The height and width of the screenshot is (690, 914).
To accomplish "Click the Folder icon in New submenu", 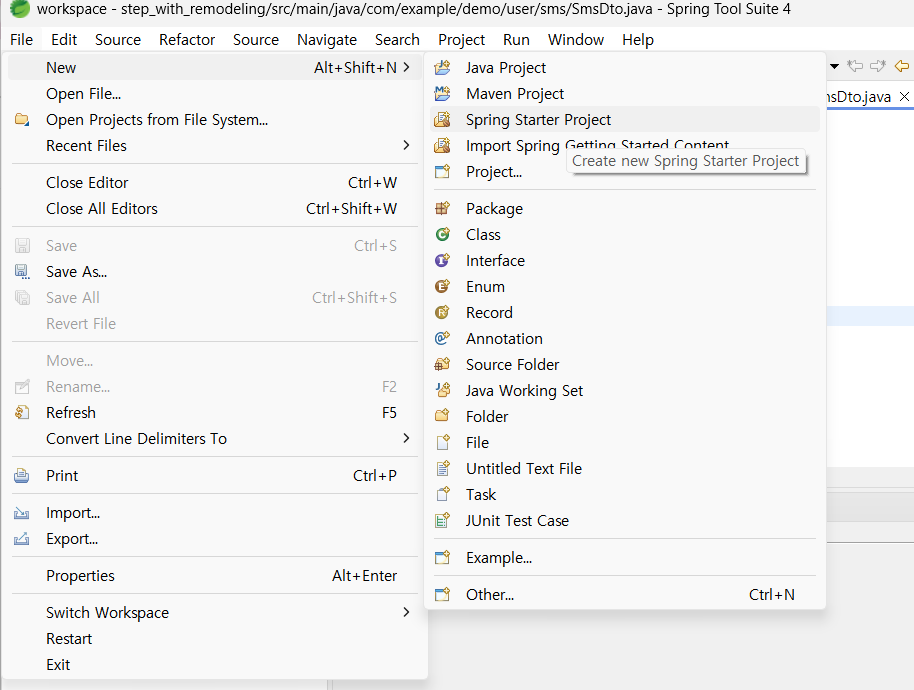I will click(442, 416).
